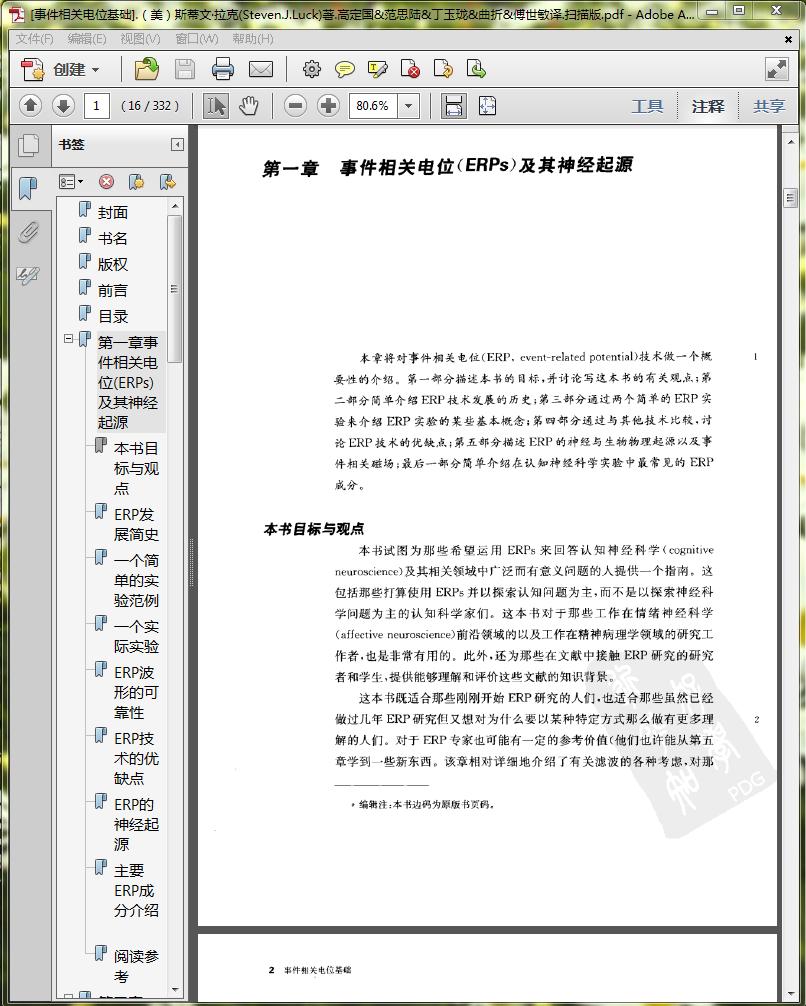Image resolution: width=806 pixels, height=1006 pixels.
Task: Click the fit one full page icon
Action: 487,105
